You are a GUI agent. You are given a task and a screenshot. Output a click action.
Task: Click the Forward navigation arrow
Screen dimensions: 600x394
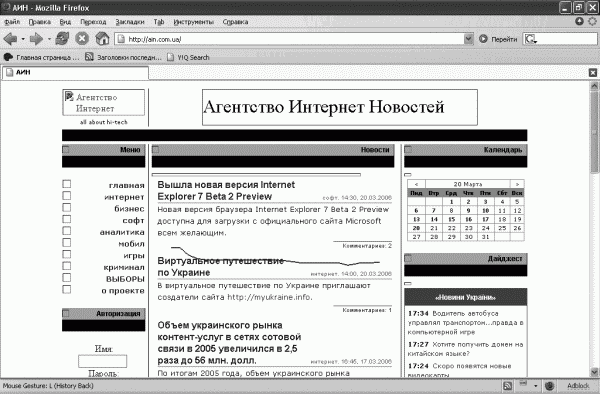click(x=36, y=39)
